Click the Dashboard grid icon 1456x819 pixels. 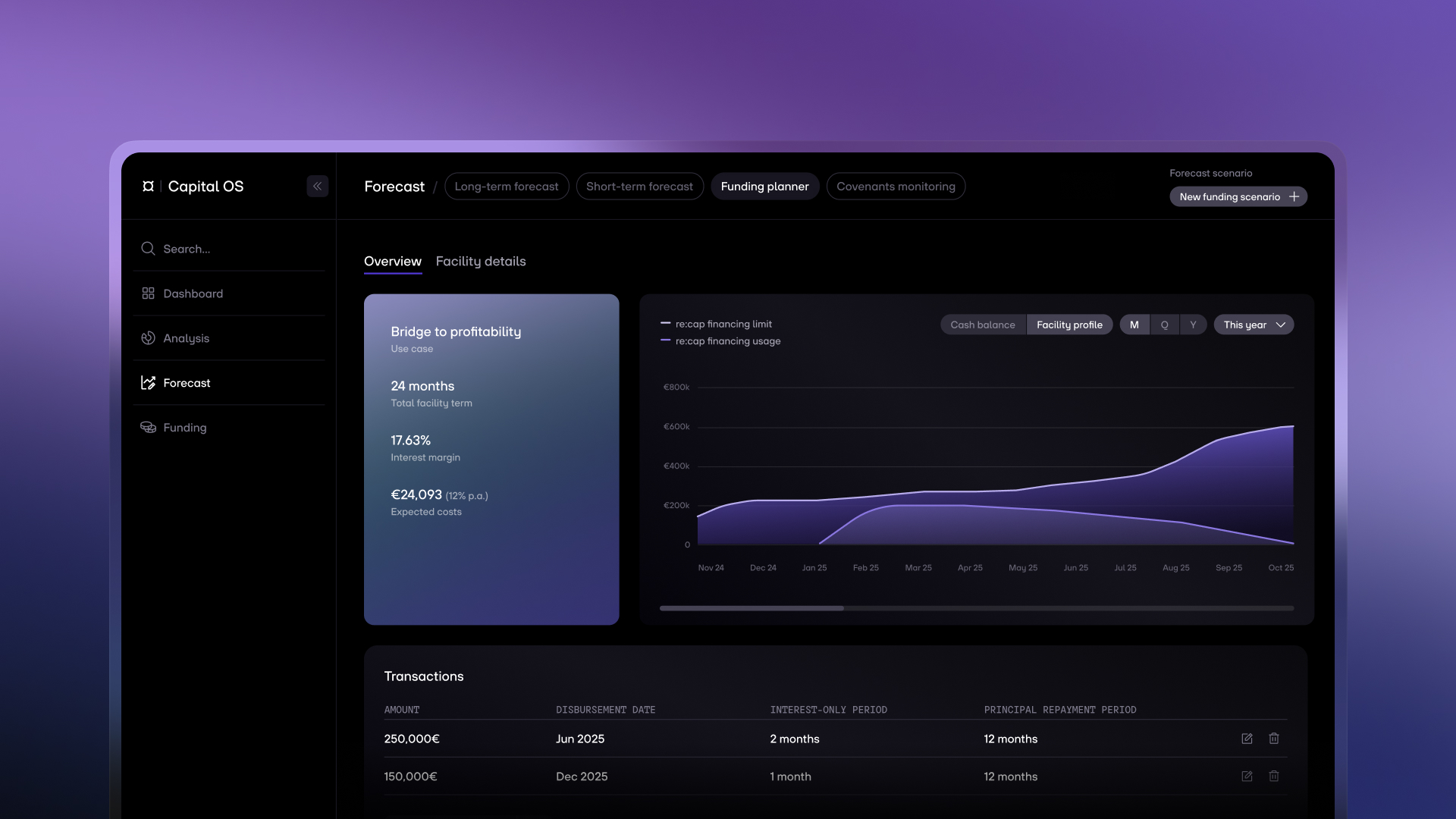point(148,293)
